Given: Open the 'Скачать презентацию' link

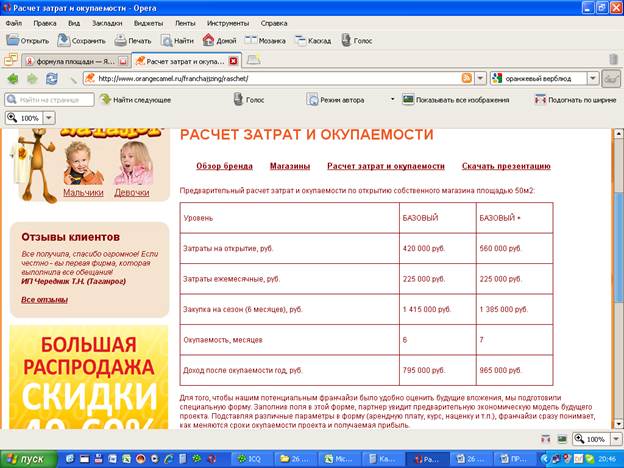Looking at the screenshot, I should (x=505, y=166).
